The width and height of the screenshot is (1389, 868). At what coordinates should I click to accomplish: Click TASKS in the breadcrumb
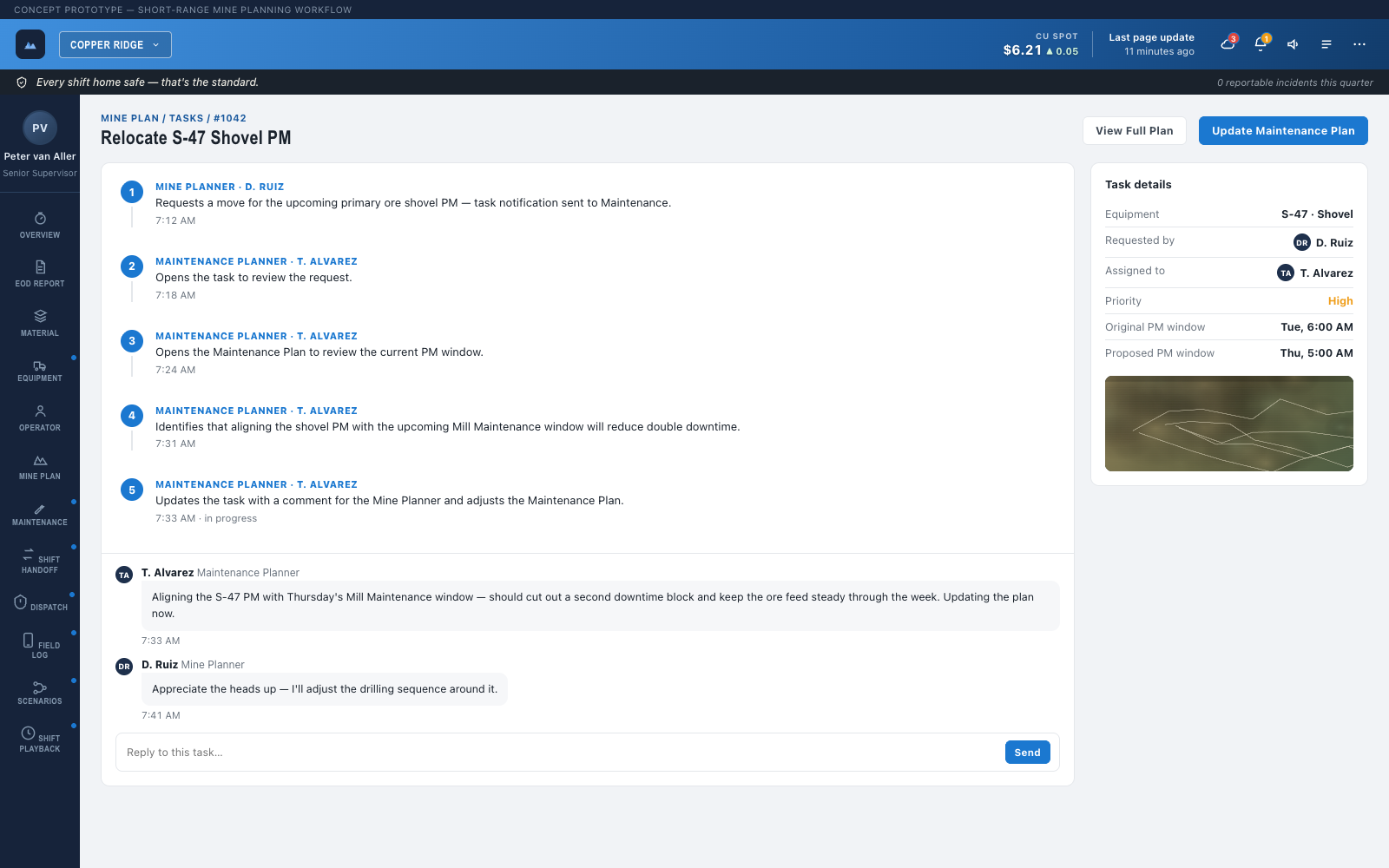tap(186, 118)
